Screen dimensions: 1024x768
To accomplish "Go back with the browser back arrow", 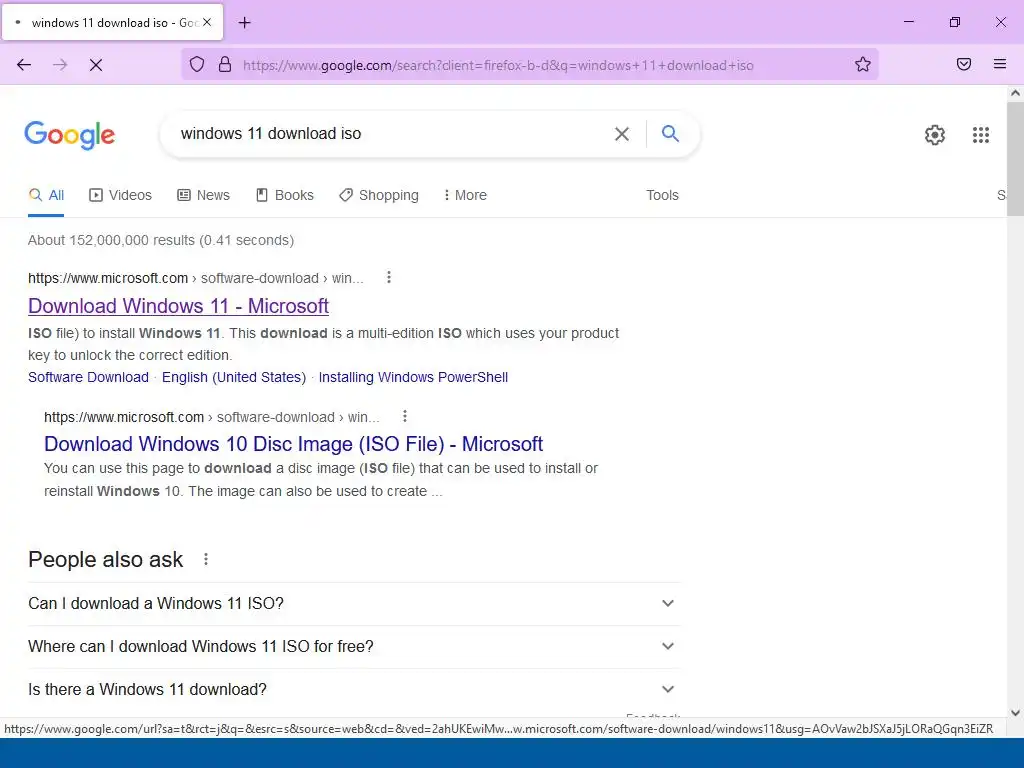I will coord(24,65).
